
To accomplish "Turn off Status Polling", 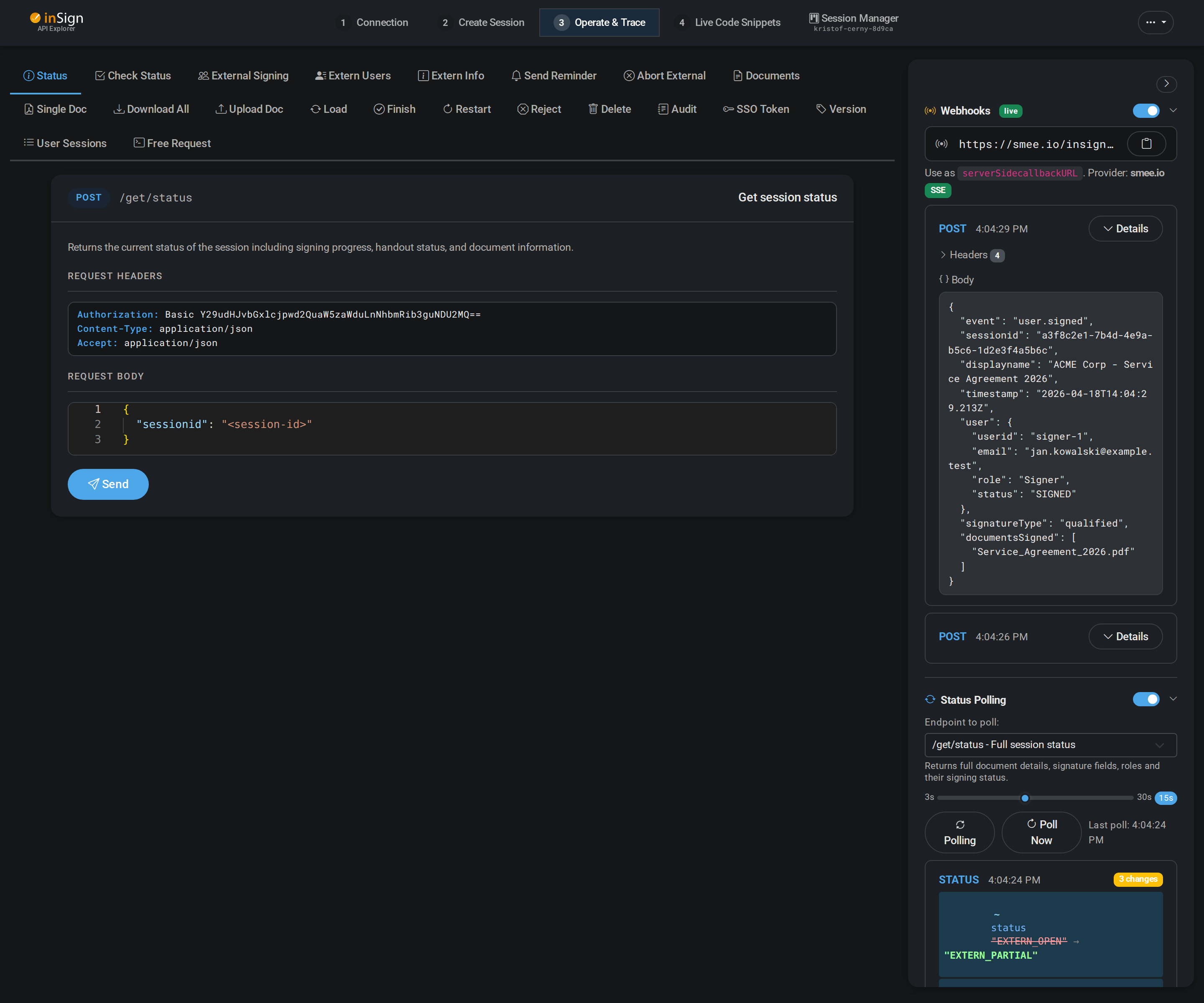I will [x=1146, y=699].
